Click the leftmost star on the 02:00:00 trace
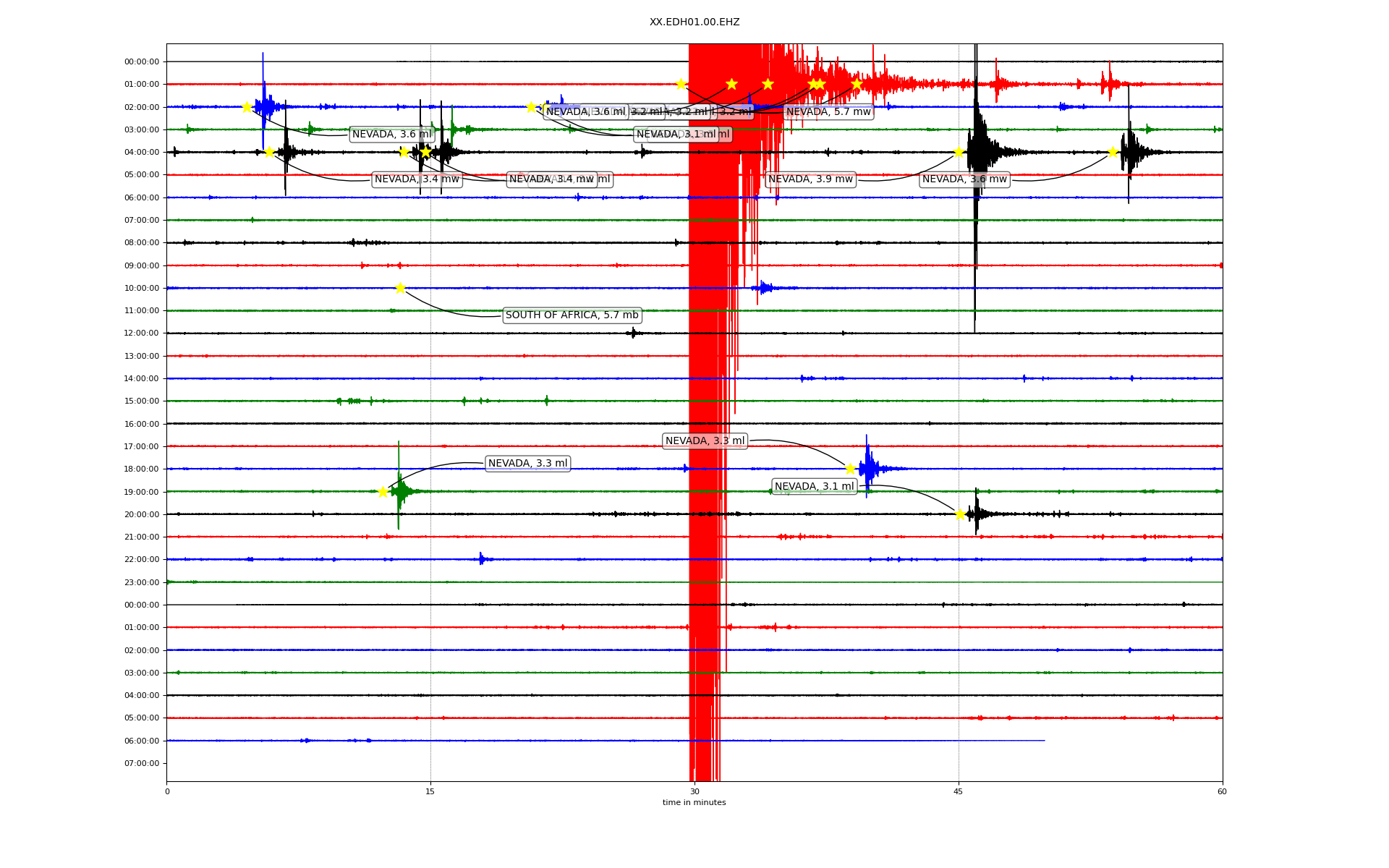Viewport: 1389px width, 868px height. point(247,107)
